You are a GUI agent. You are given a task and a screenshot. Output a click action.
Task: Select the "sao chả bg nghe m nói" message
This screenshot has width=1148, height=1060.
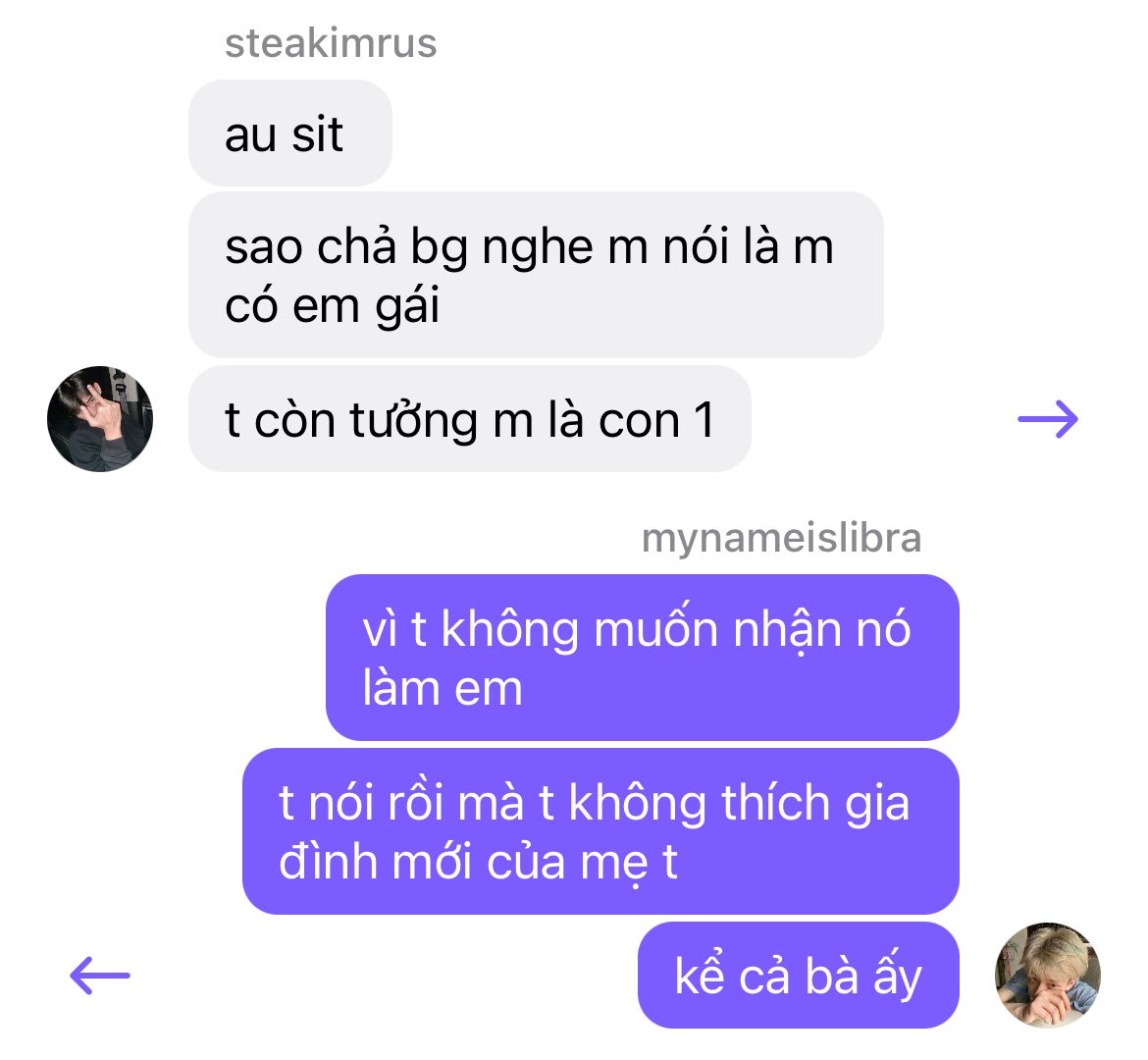pyautogui.click(x=536, y=275)
